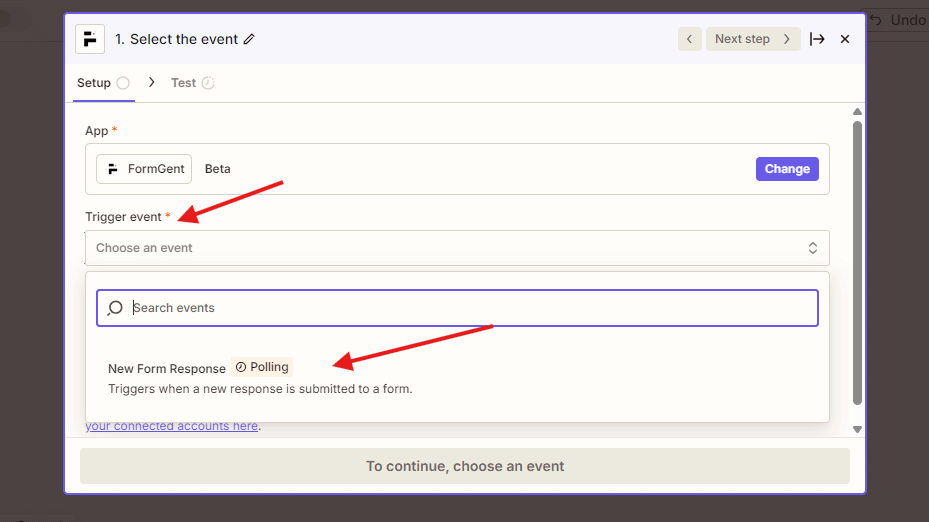The image size is (929, 522).
Task: Click the 1. Select the event title
Action: point(176,39)
